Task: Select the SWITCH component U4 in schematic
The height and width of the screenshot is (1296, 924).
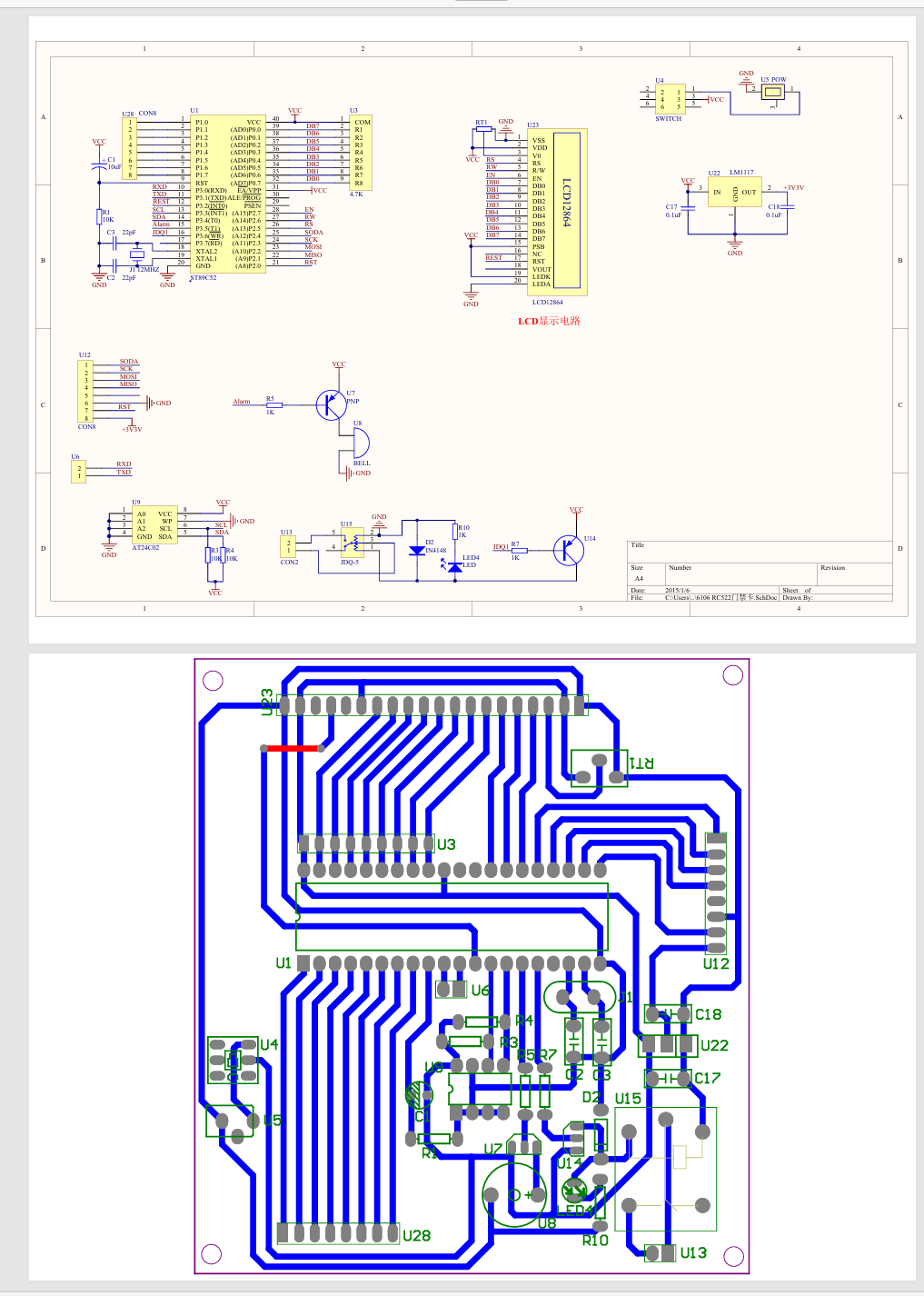Action: [x=670, y=99]
